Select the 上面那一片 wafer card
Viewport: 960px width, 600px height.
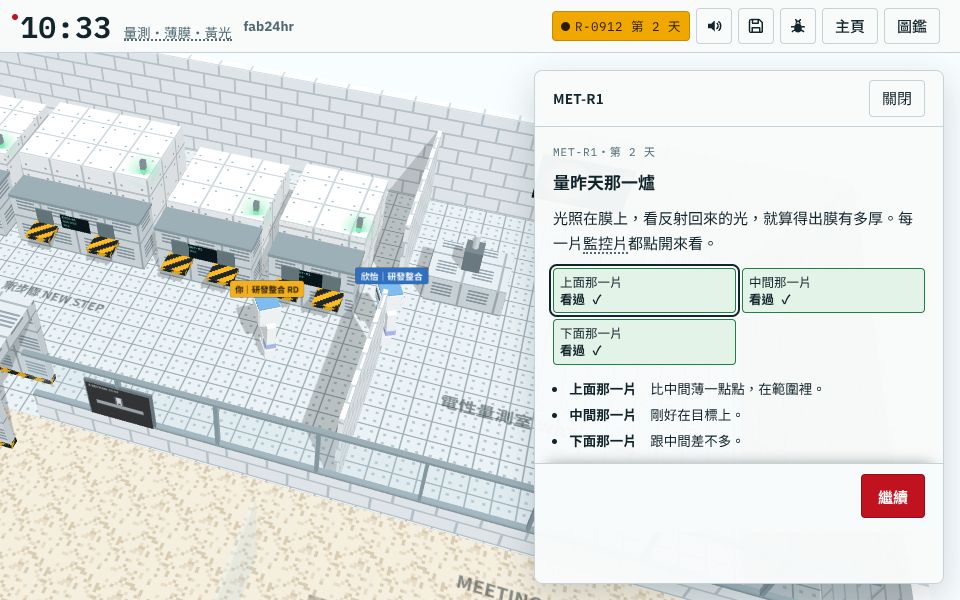point(644,290)
